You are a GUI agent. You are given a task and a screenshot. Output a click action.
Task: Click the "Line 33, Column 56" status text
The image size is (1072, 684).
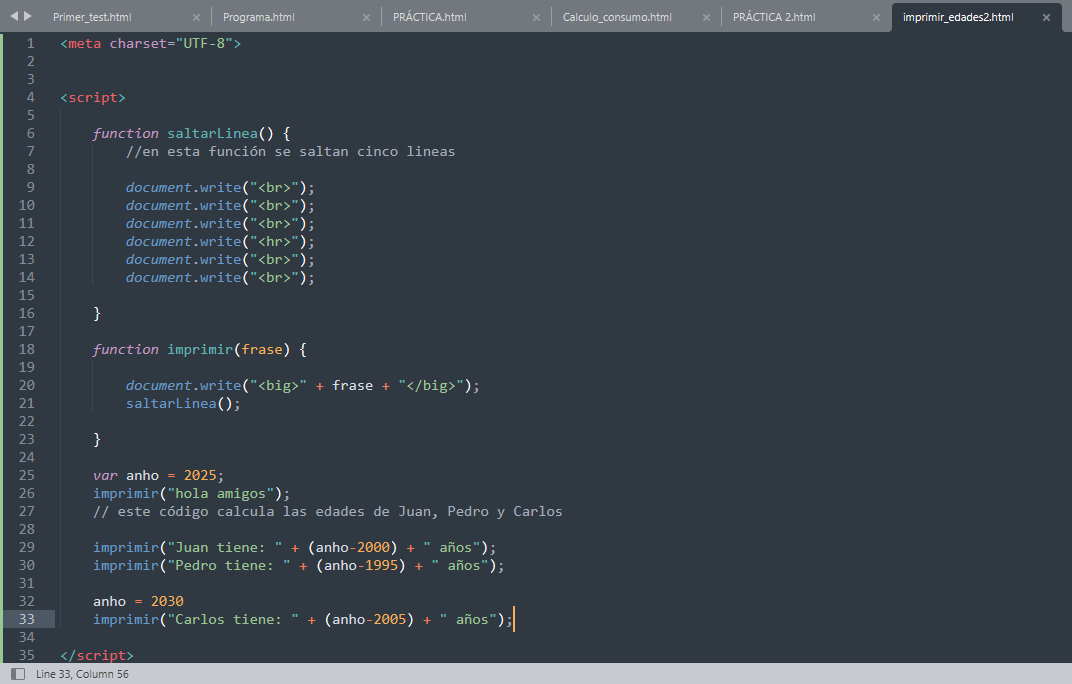(82, 674)
